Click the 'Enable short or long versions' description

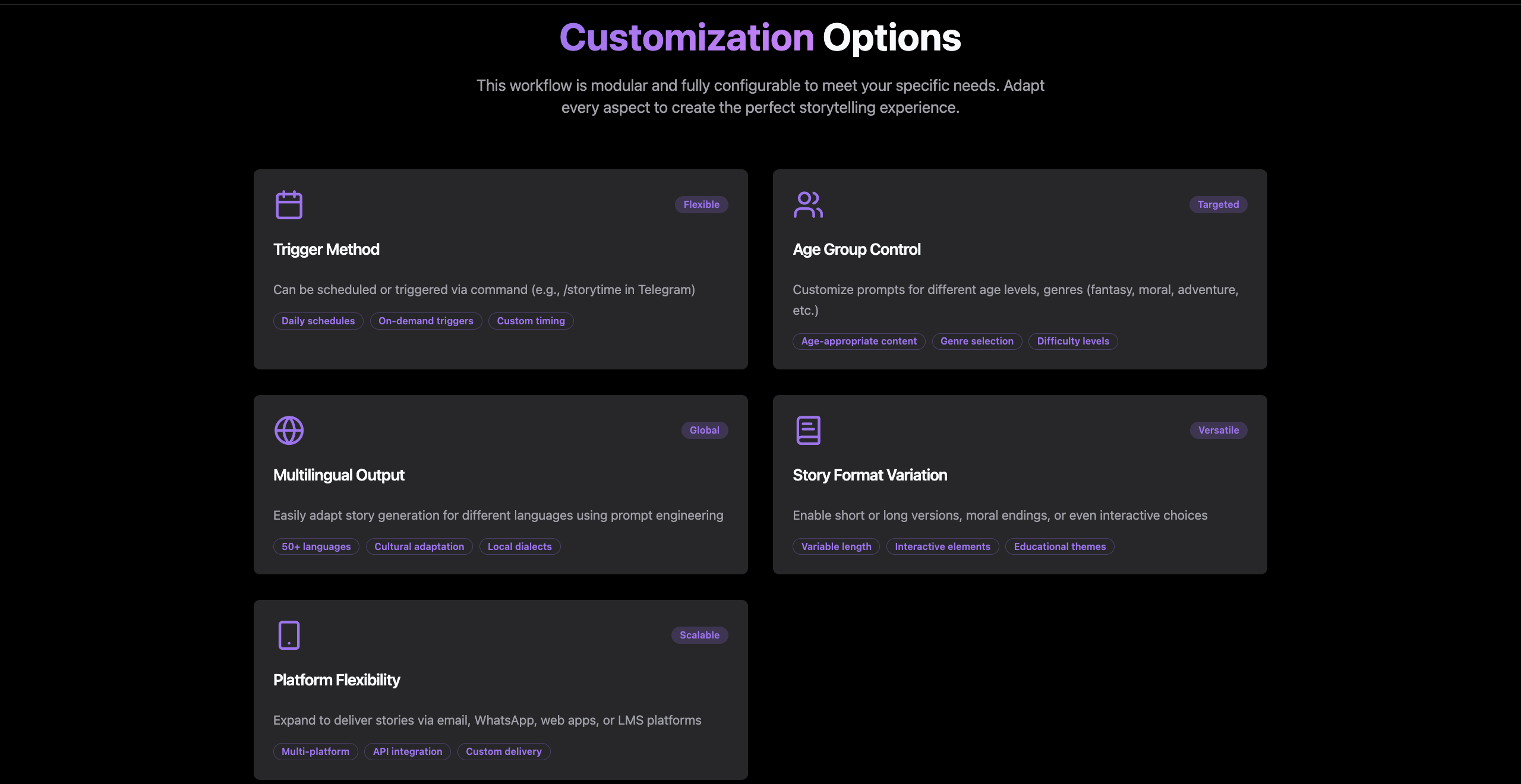pos(1000,516)
